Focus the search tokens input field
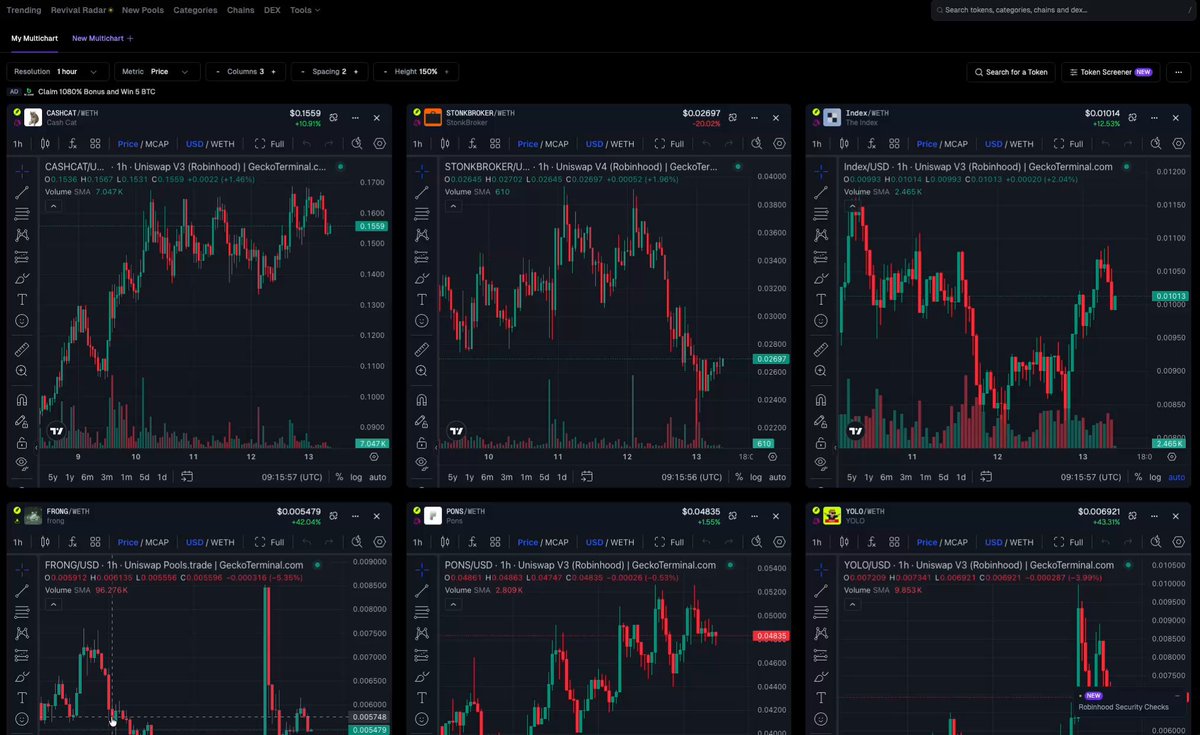This screenshot has height=735, width=1200. (1064, 10)
